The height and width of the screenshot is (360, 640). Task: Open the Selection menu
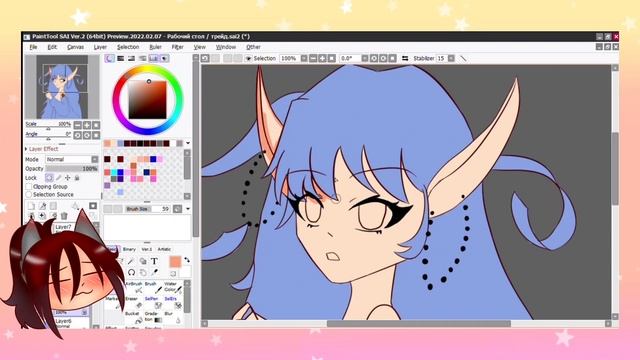[128, 47]
